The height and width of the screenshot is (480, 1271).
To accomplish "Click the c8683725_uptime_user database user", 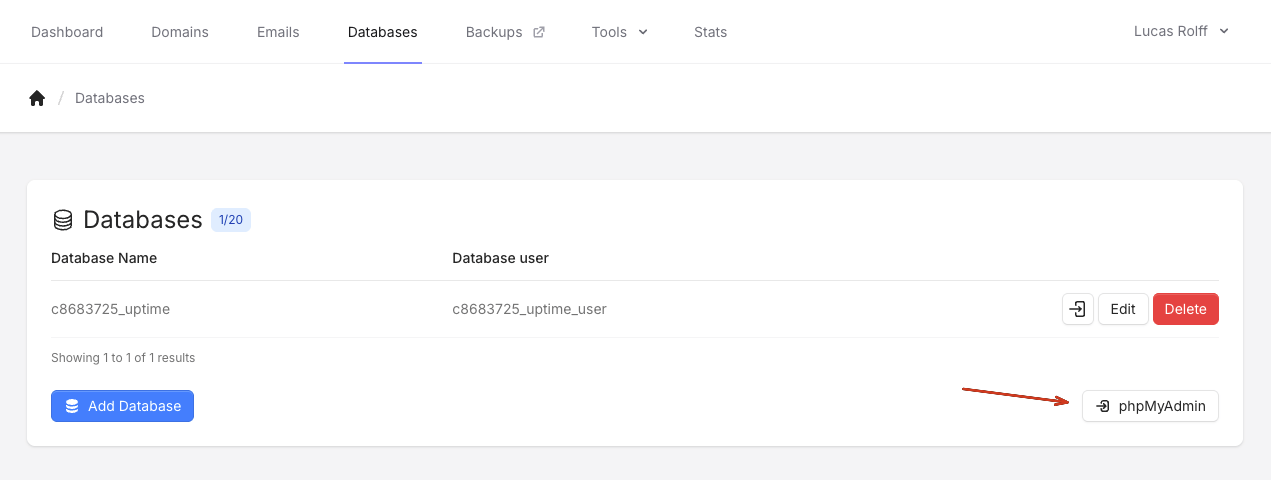I will (529, 309).
